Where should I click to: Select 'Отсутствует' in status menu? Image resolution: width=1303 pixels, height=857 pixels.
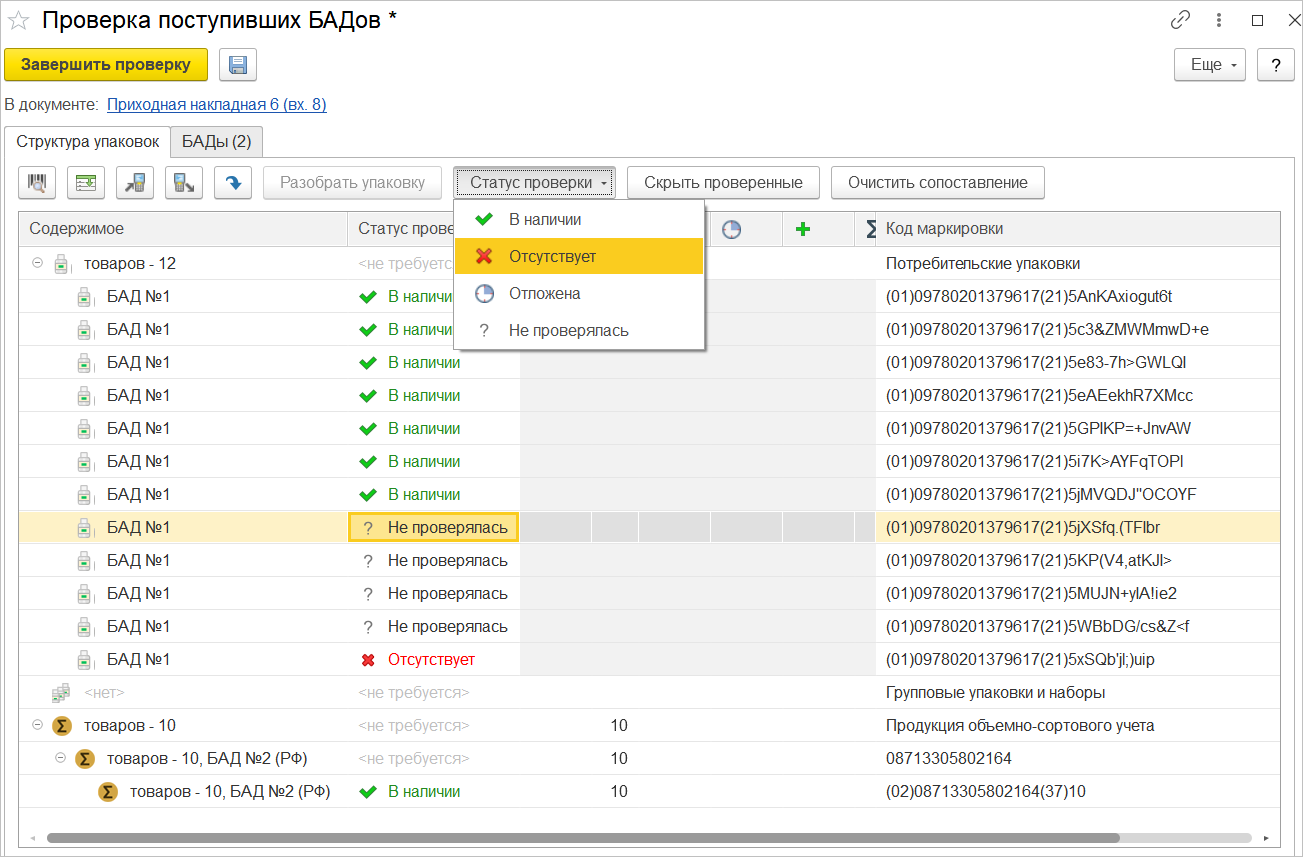(x=552, y=256)
